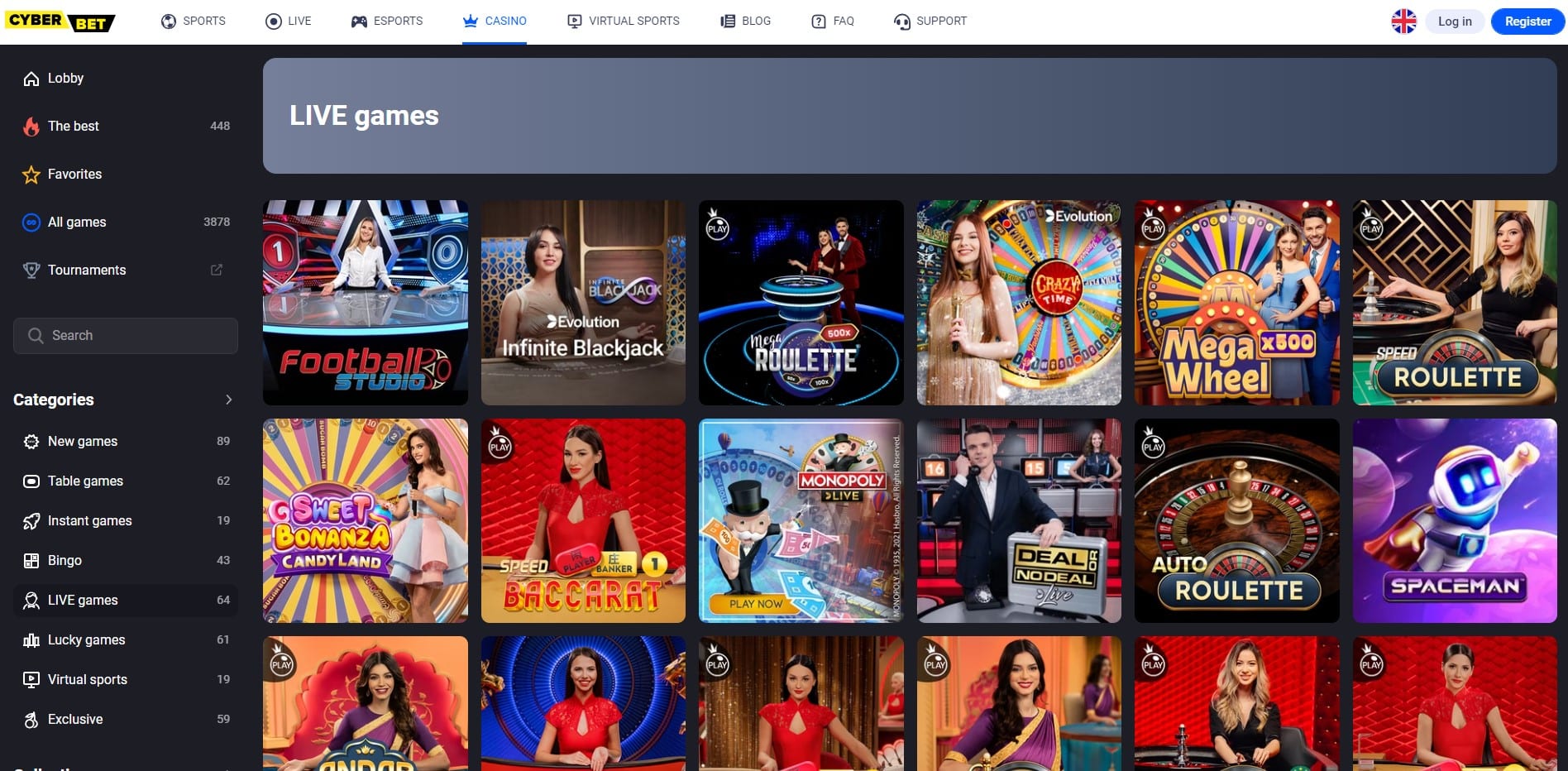Screen dimensions: 1568x771
Task: Click the Bingo category row
Action: pyautogui.click(x=126, y=561)
